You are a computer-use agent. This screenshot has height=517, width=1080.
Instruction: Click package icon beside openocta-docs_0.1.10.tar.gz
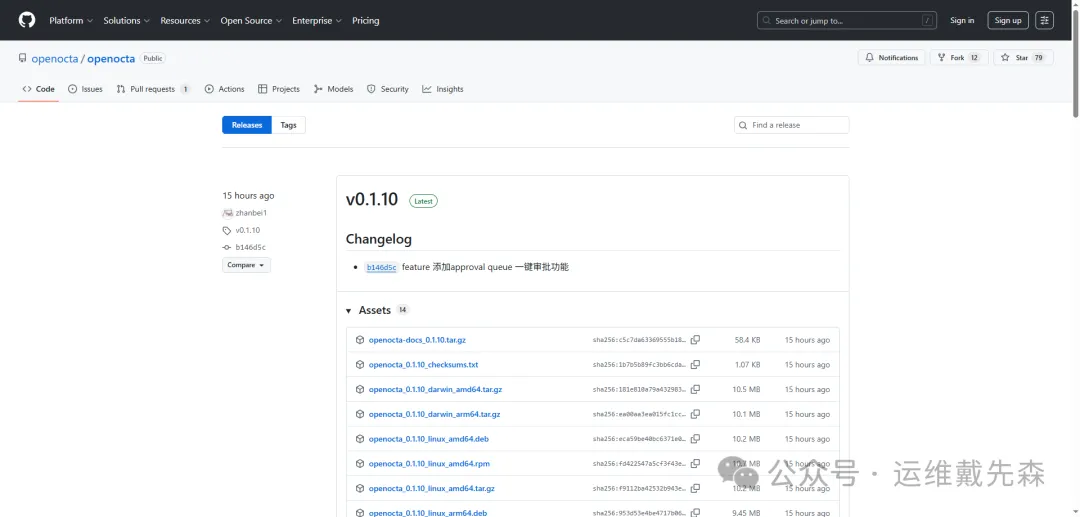coord(360,340)
